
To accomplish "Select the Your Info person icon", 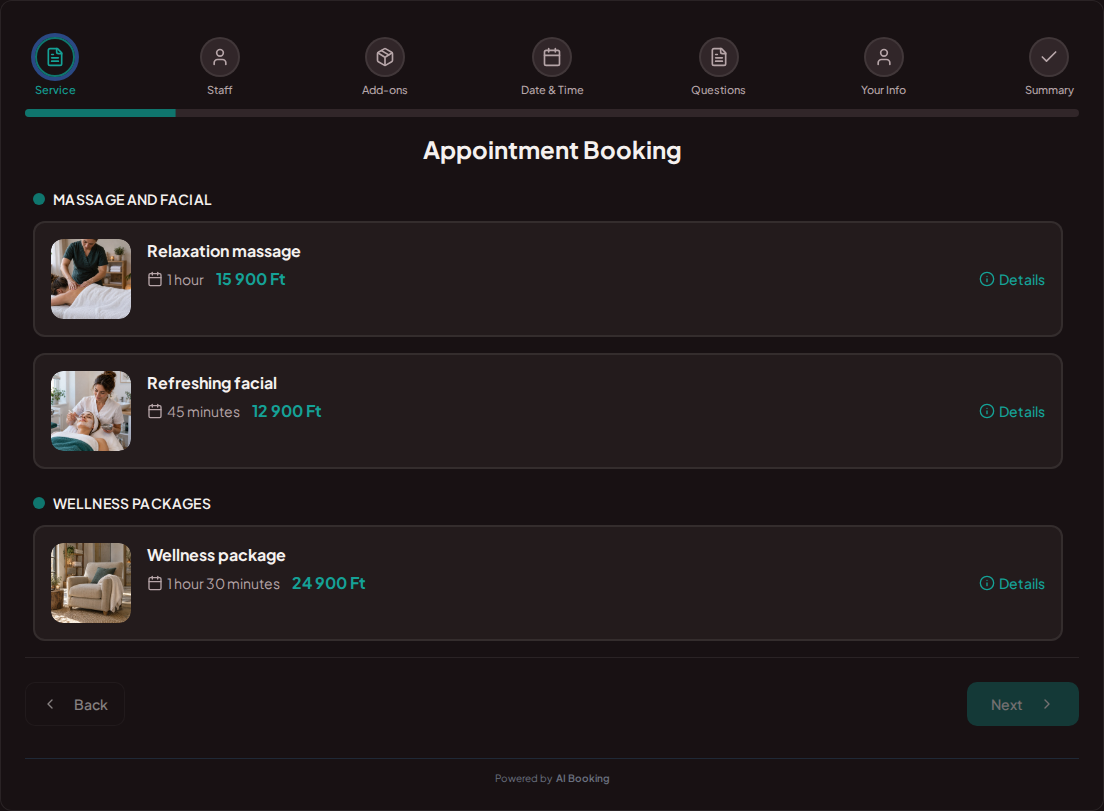I will pyautogui.click(x=884, y=57).
